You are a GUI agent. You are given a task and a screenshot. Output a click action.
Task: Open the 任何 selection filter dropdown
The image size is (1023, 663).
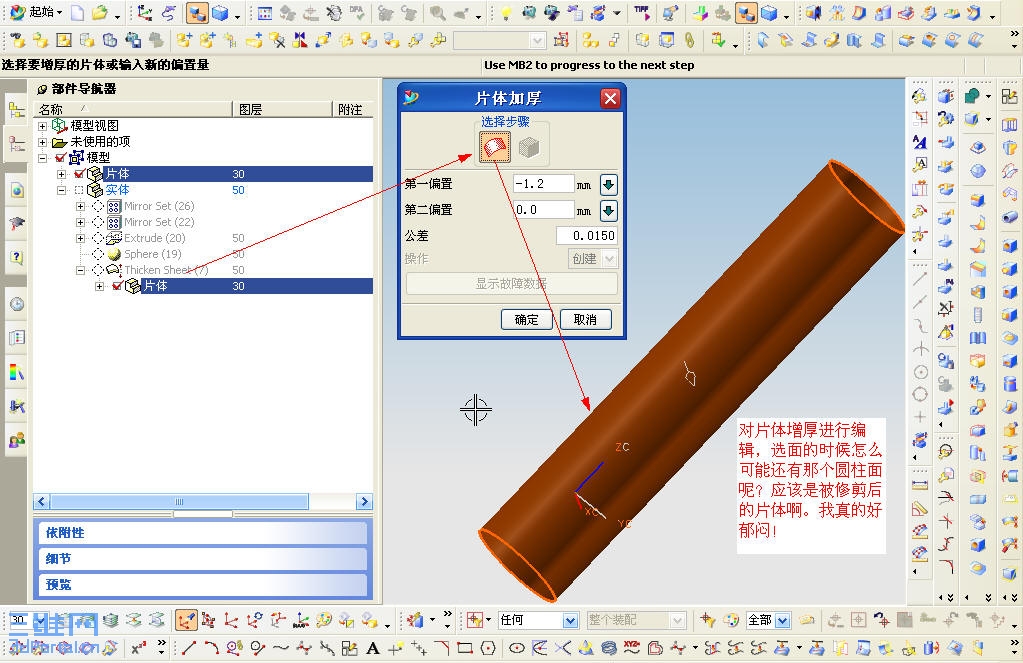click(570, 620)
